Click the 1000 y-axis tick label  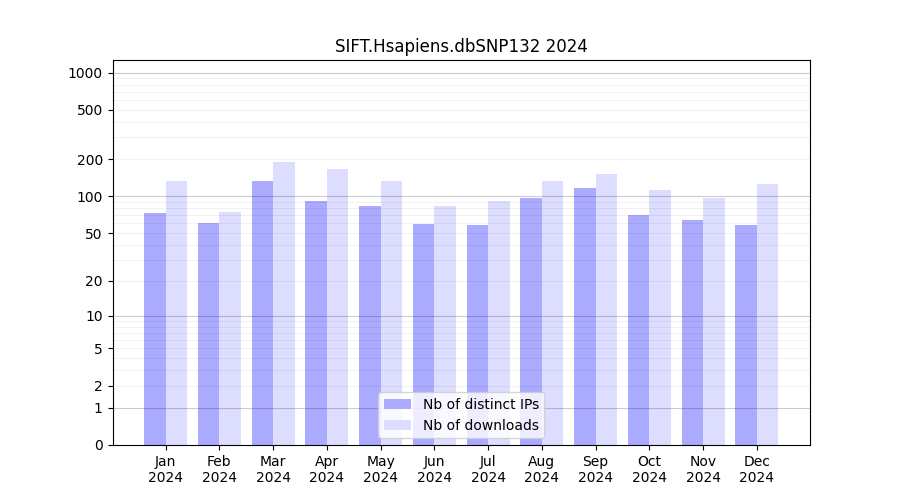(x=85, y=73)
